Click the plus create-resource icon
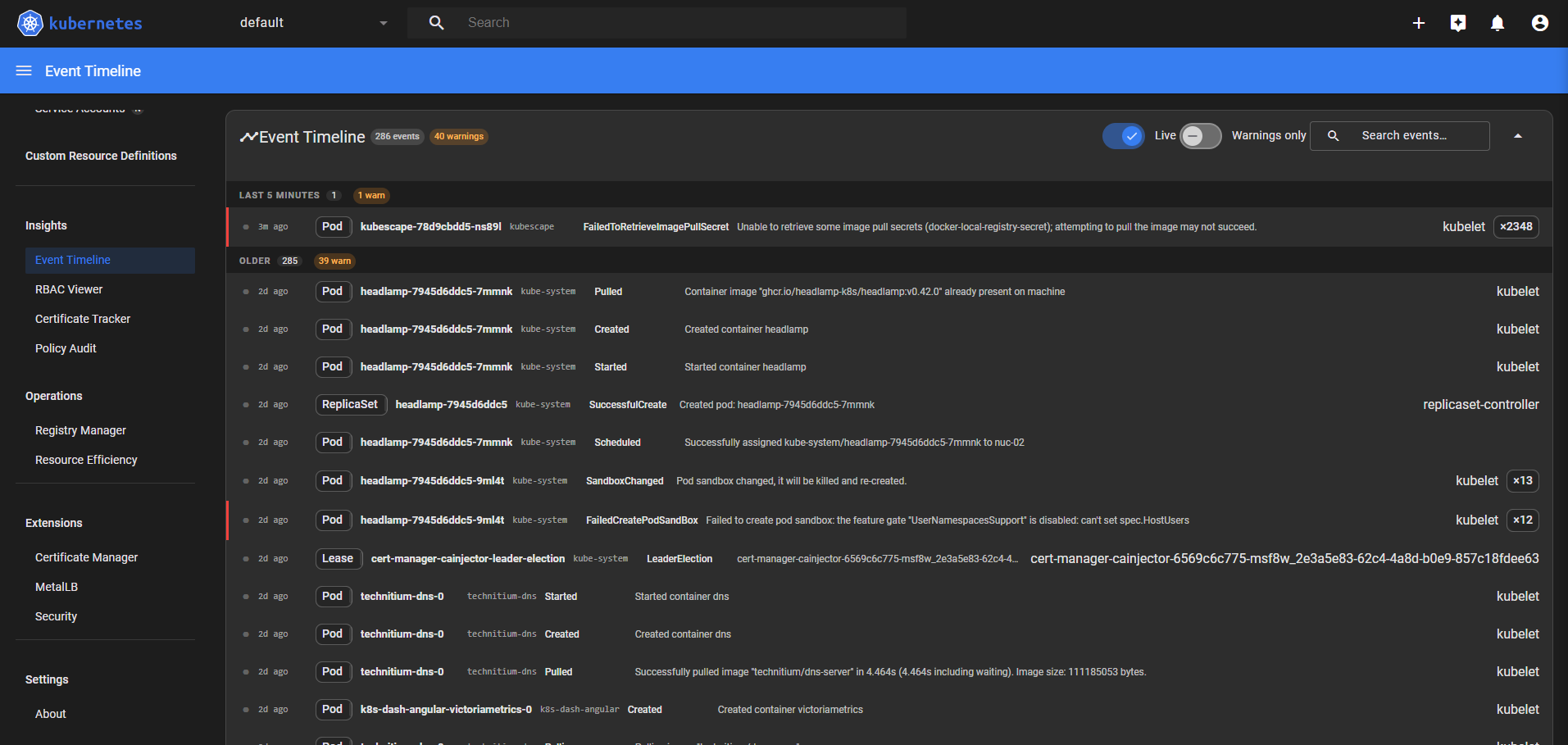The image size is (1568, 745). (1419, 23)
